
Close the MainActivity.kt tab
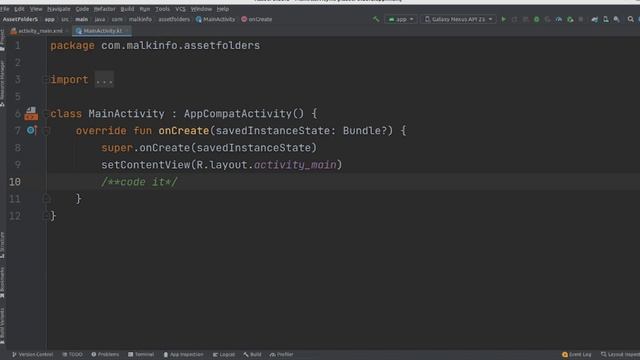(x=127, y=31)
